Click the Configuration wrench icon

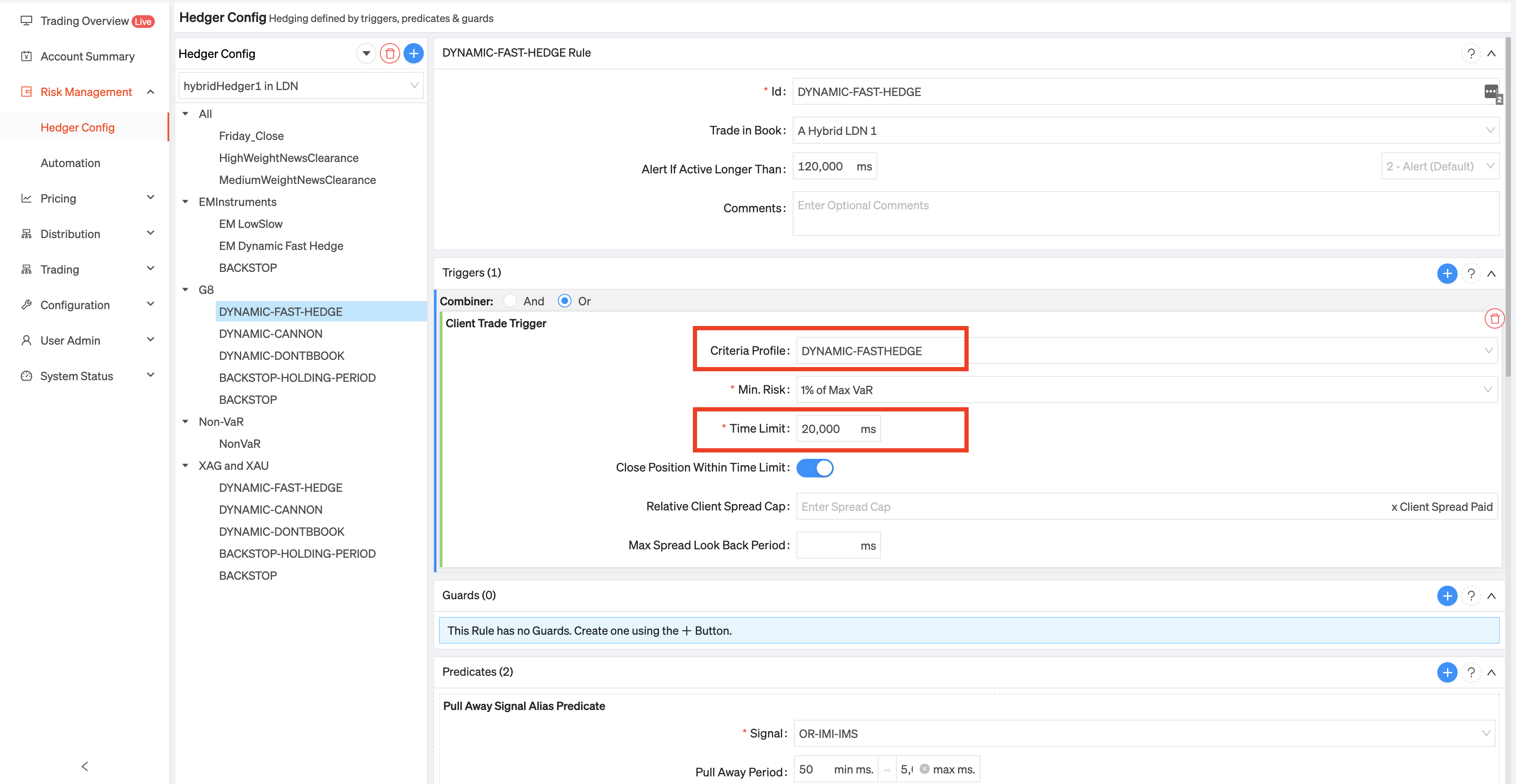tap(26, 304)
